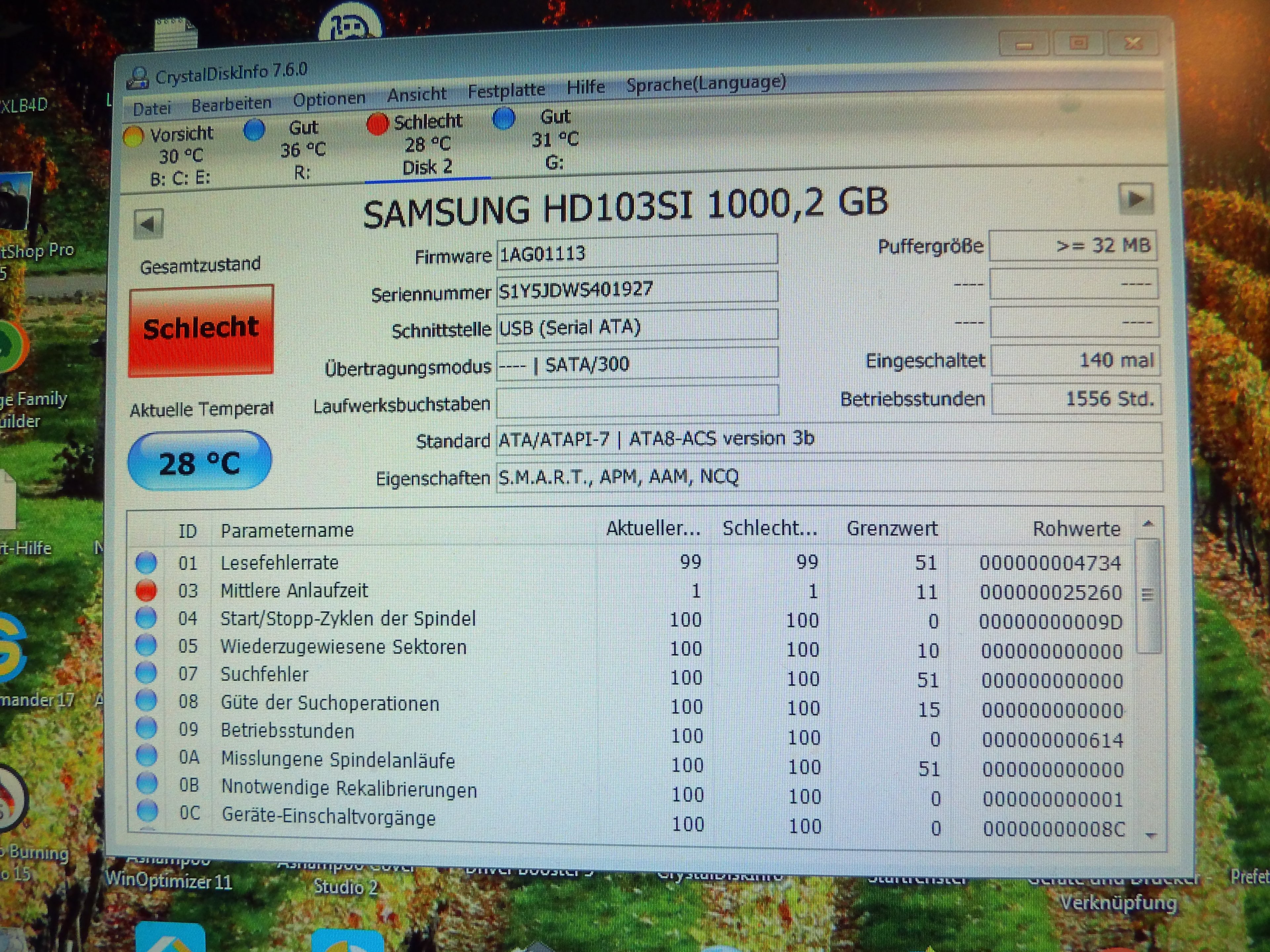Click the previous disk arrow button

pos(148,223)
